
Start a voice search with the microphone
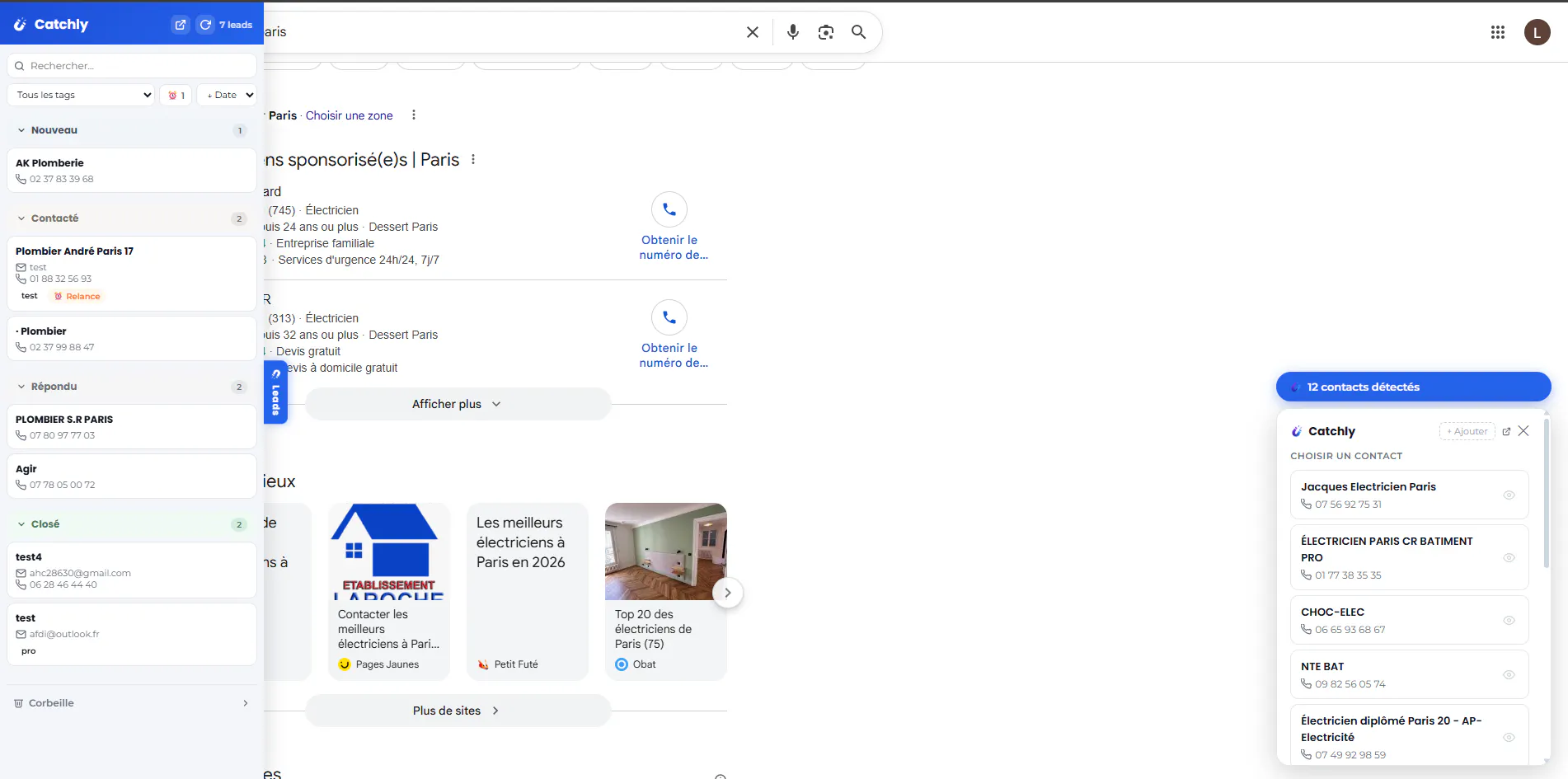point(793,32)
